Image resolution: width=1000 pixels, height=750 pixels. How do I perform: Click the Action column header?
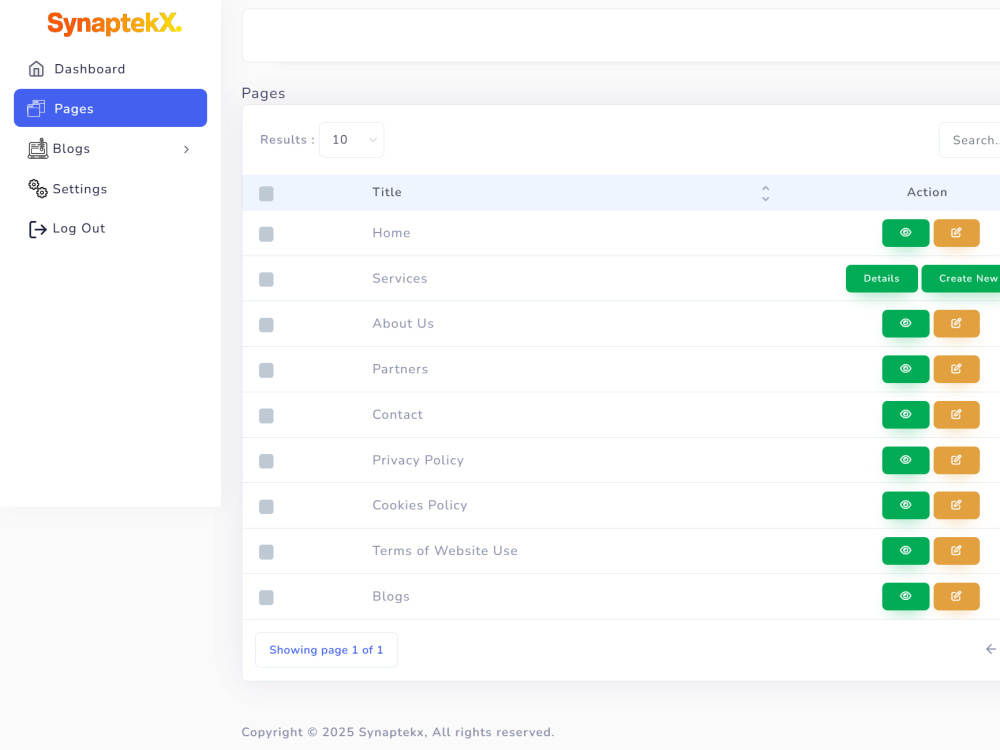tap(927, 192)
